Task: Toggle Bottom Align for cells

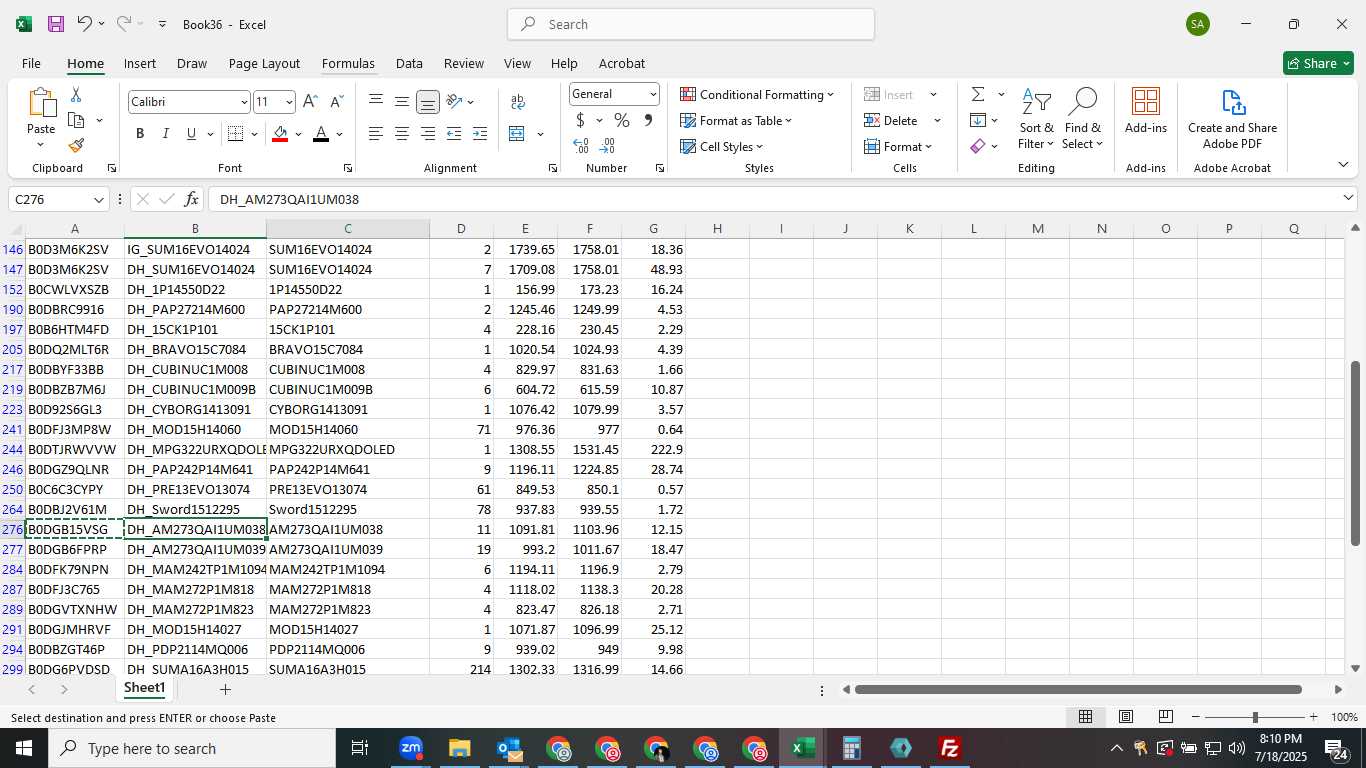Action: [x=428, y=102]
